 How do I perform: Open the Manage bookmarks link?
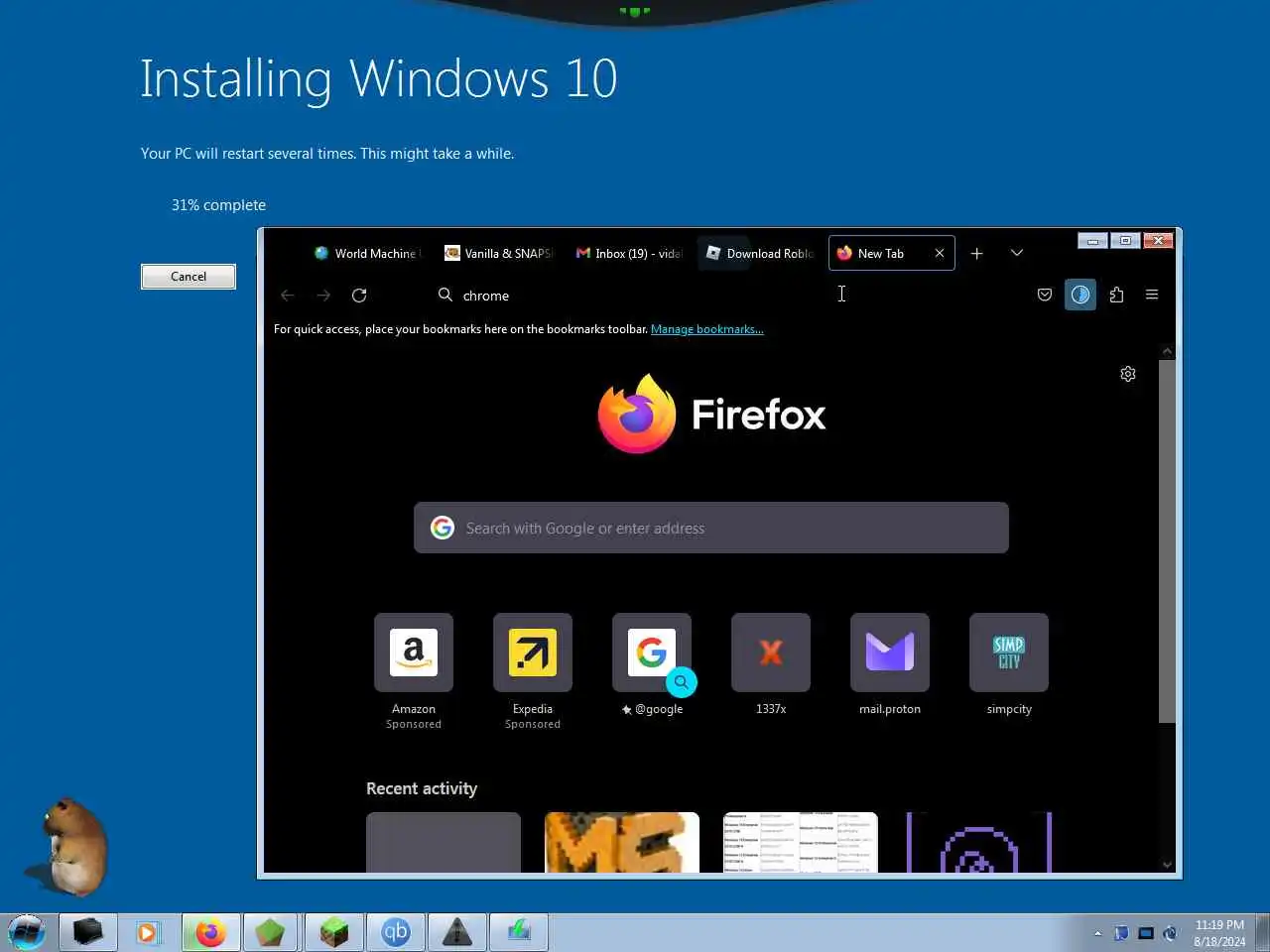[706, 329]
